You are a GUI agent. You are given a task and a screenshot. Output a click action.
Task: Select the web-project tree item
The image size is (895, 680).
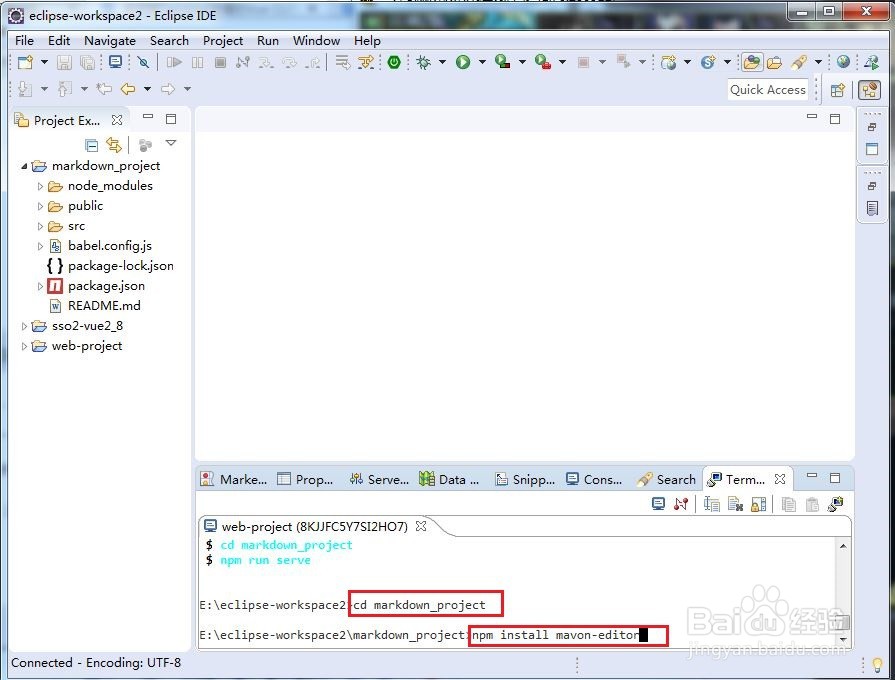tap(87, 345)
